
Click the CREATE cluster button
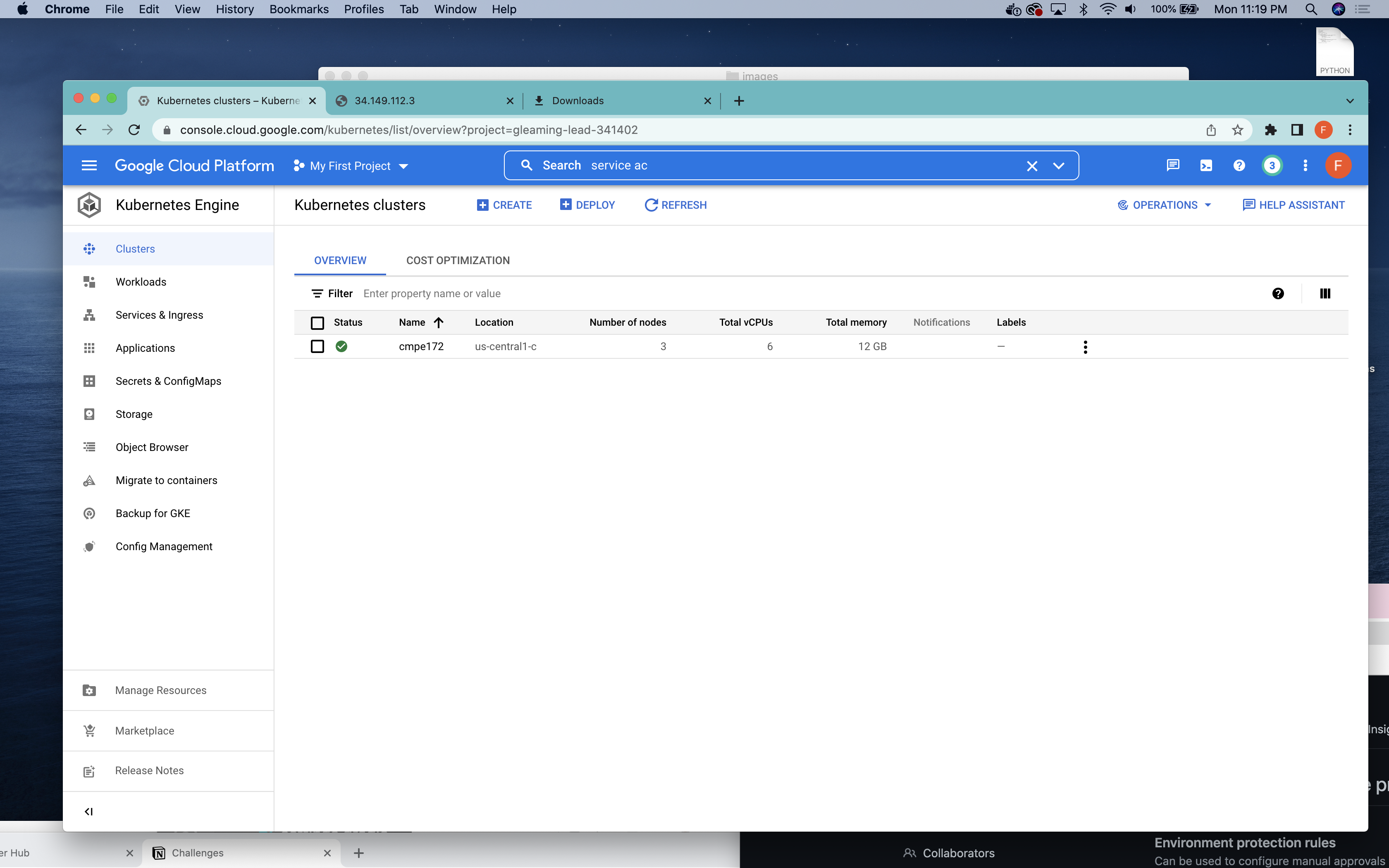(x=504, y=205)
